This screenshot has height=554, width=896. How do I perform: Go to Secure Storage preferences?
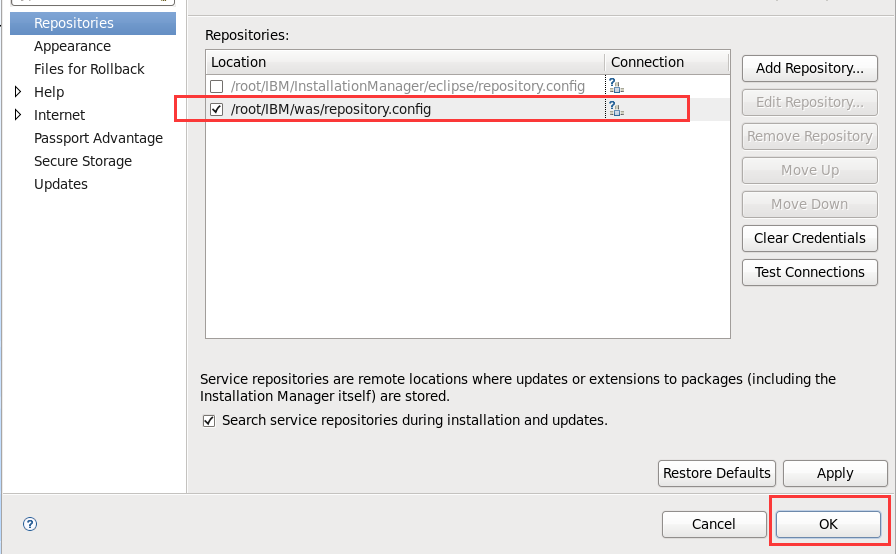pyautogui.click(x=83, y=161)
